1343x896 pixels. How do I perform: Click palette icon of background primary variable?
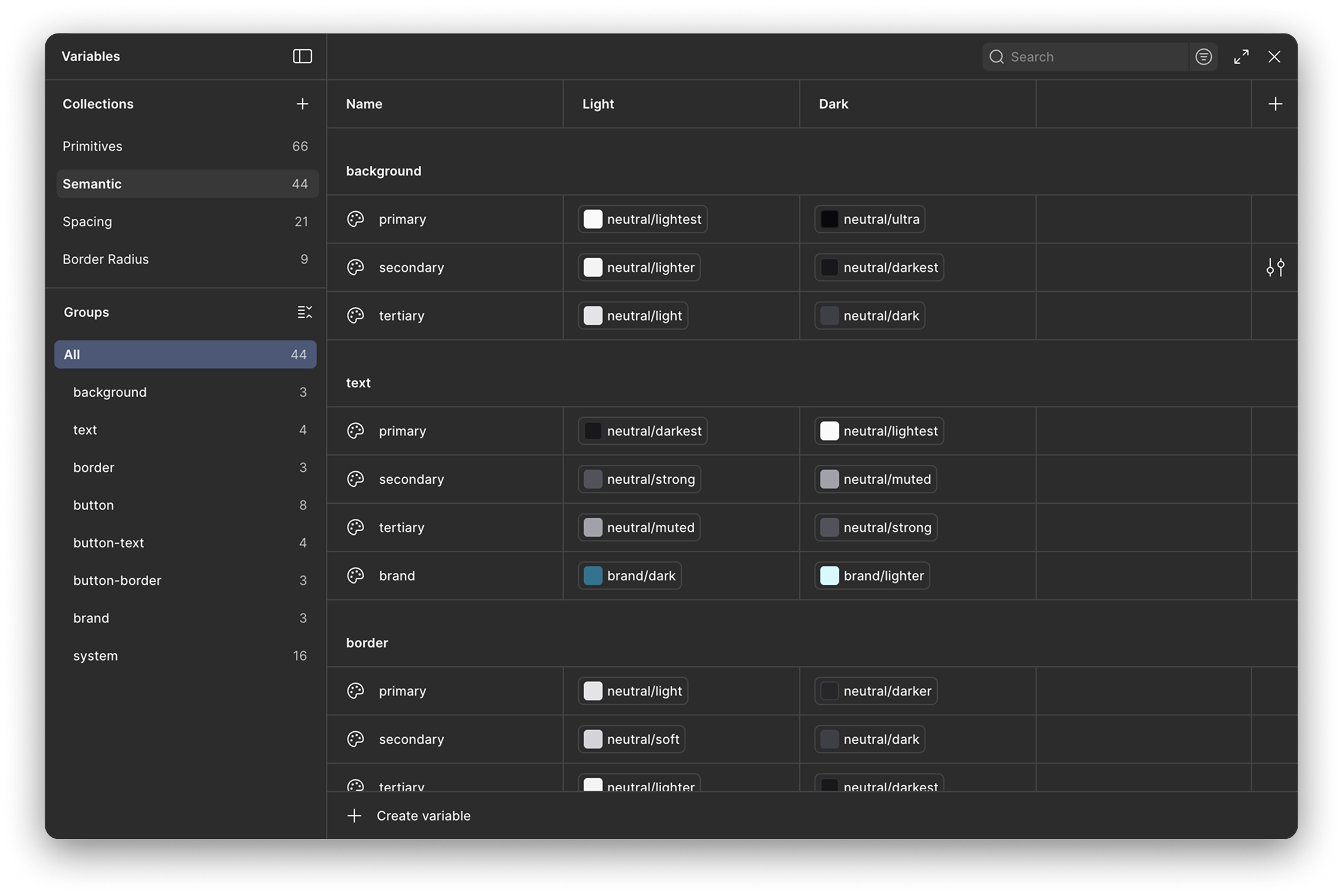coord(355,219)
